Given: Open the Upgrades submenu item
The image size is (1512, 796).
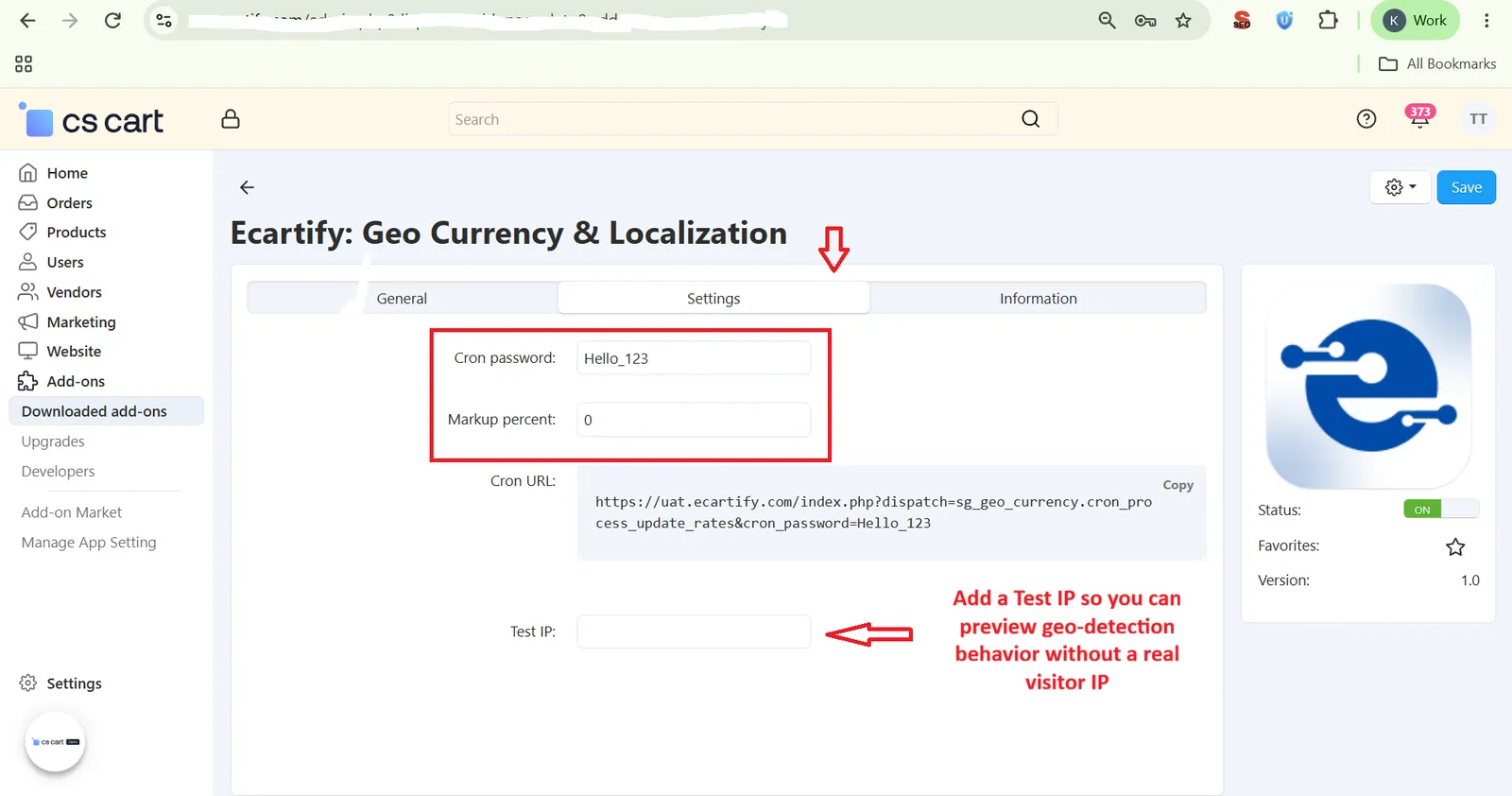Looking at the screenshot, I should pos(53,441).
